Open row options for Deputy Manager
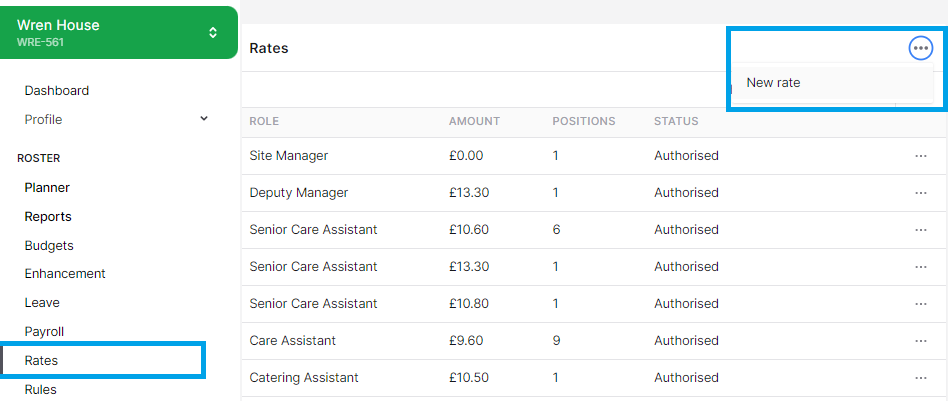 [920, 193]
